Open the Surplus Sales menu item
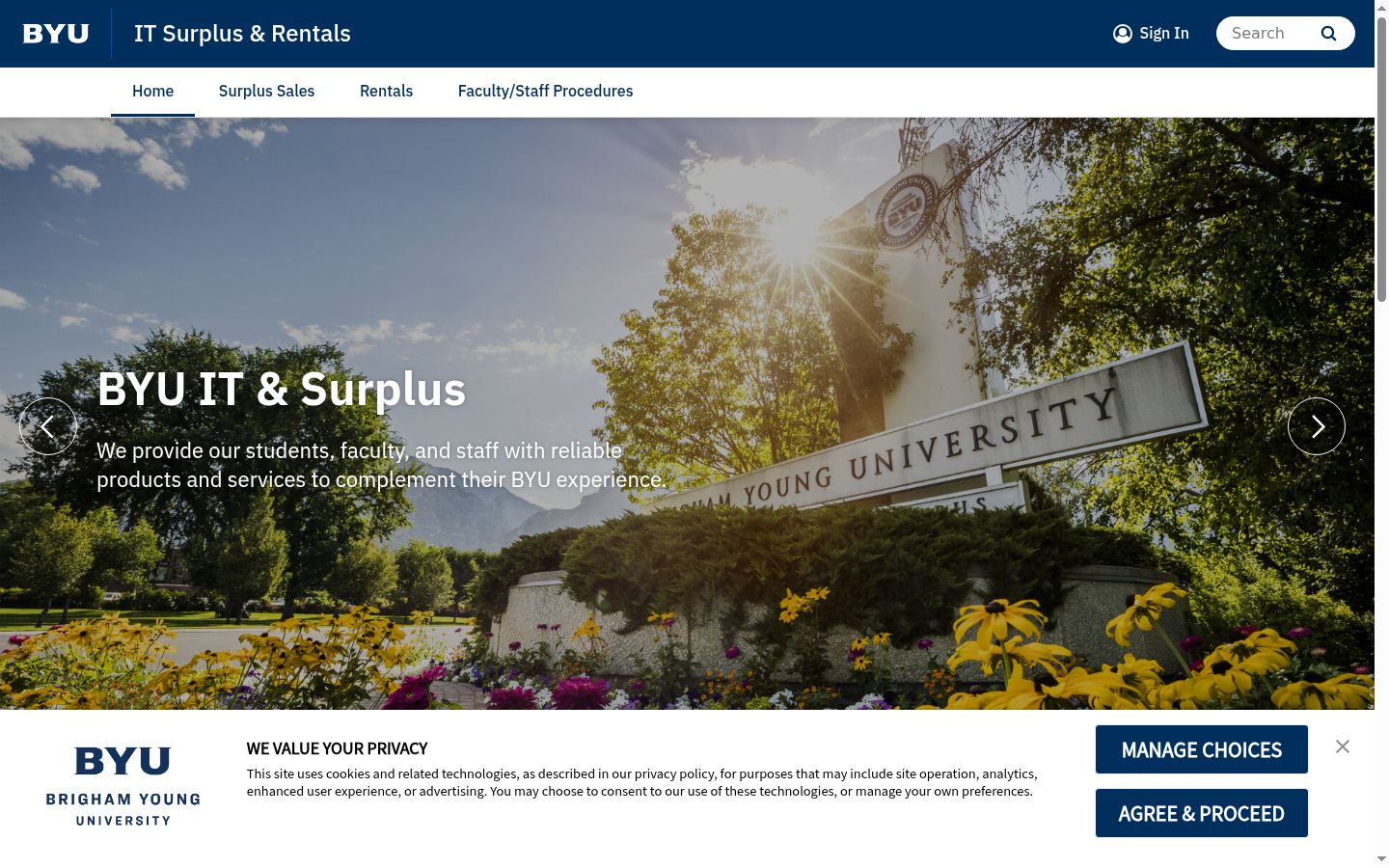This screenshot has width=1389, height=868. [266, 92]
